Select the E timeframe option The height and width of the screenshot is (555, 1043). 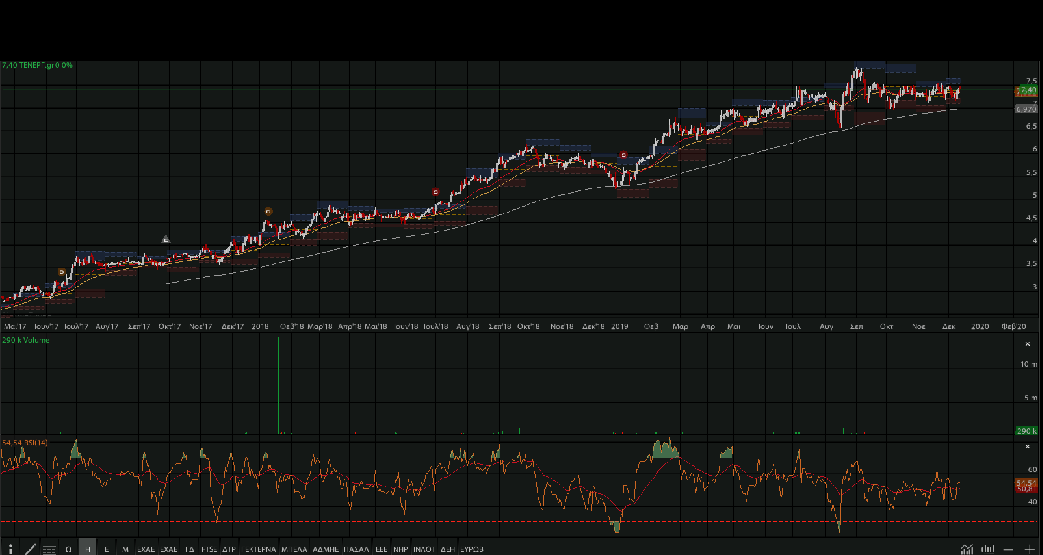(106, 549)
